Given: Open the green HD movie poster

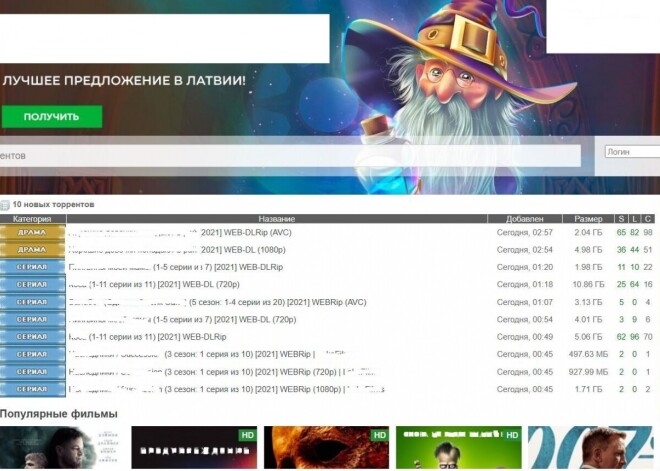Looking at the screenshot, I should coord(459,448).
